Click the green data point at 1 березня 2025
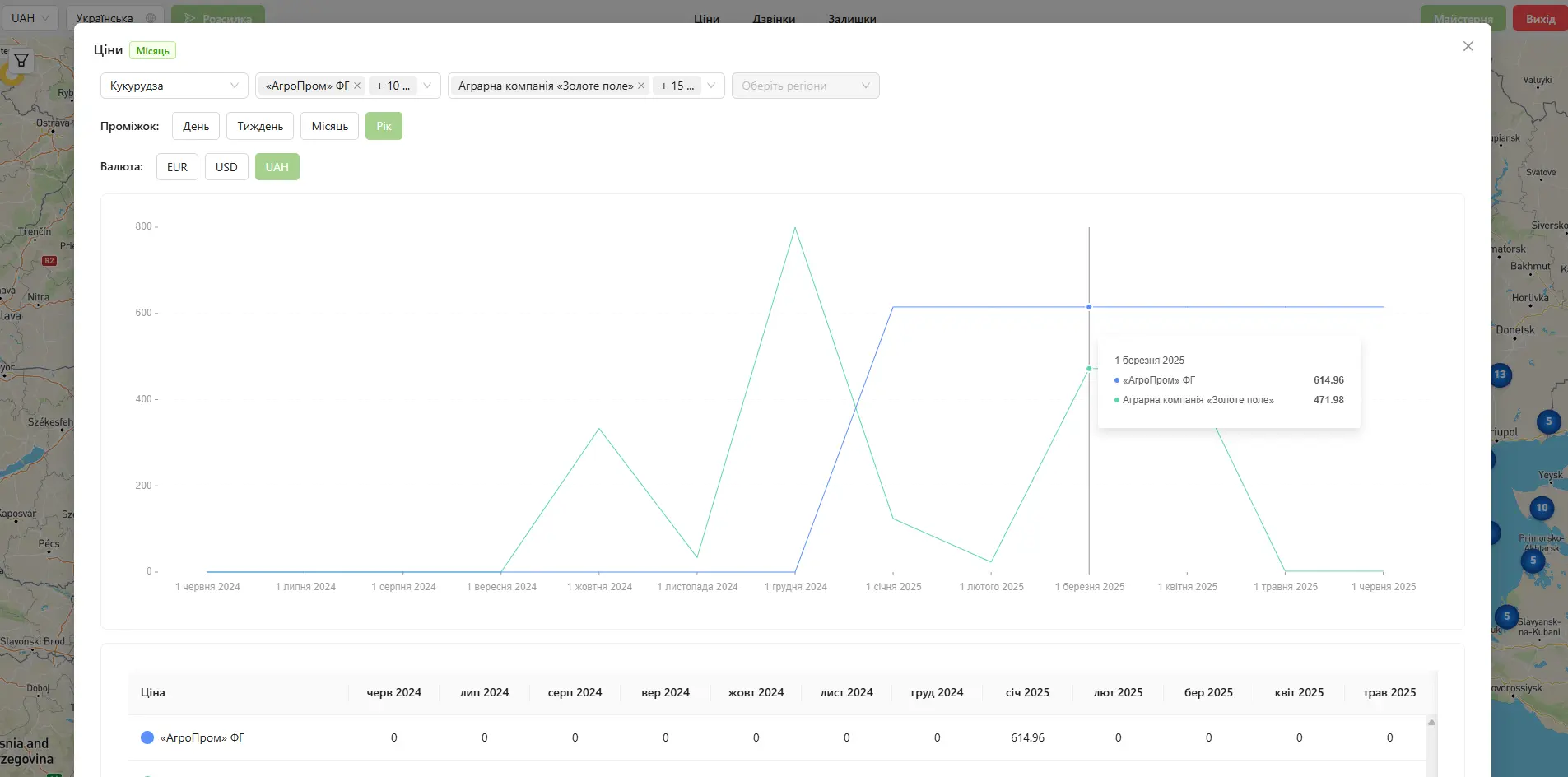Image resolution: width=1568 pixels, height=777 pixels. pos(1089,369)
